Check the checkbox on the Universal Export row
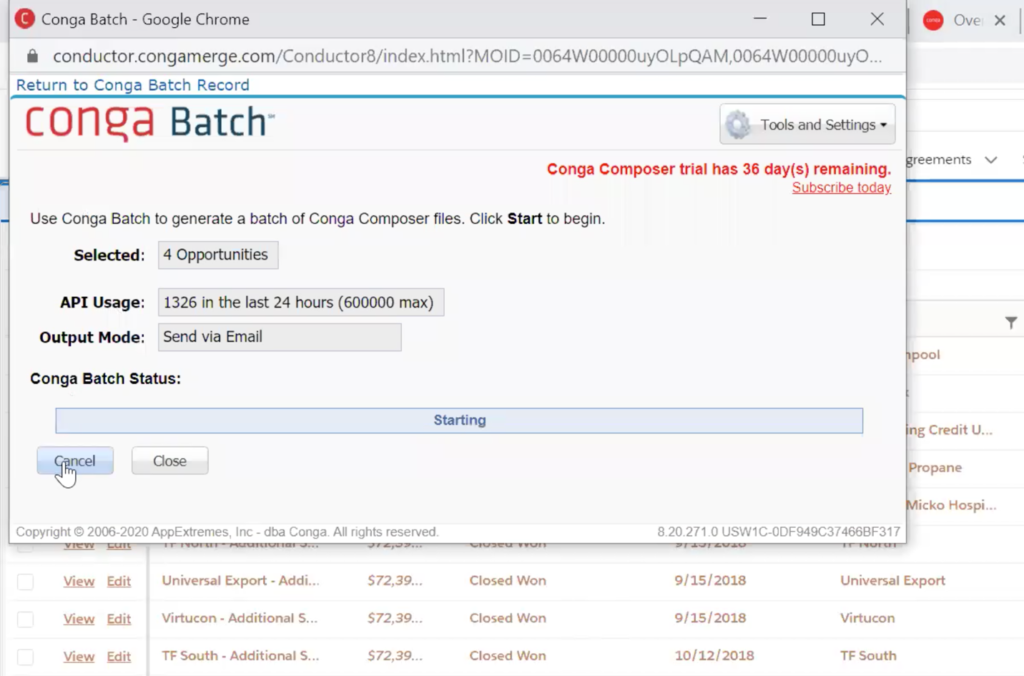Image resolution: width=1024 pixels, height=676 pixels. click(x=27, y=580)
